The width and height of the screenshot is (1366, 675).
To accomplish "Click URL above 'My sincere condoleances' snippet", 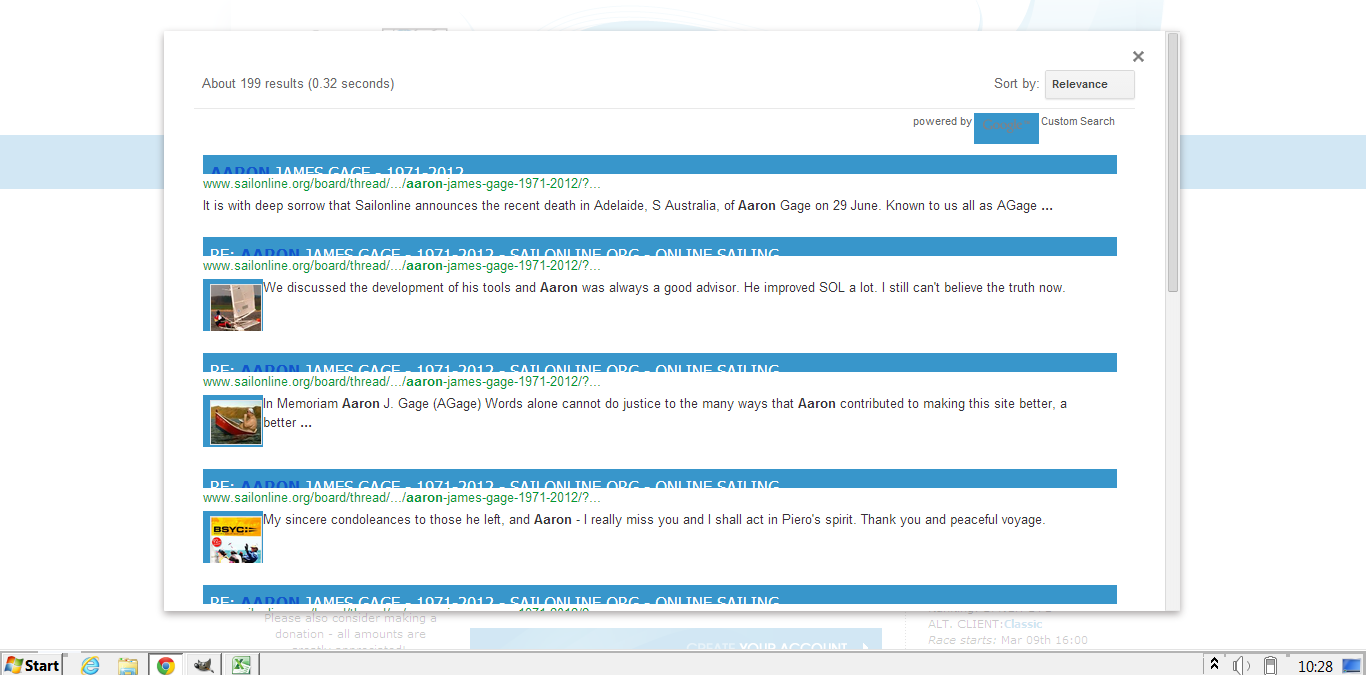I will (402, 498).
